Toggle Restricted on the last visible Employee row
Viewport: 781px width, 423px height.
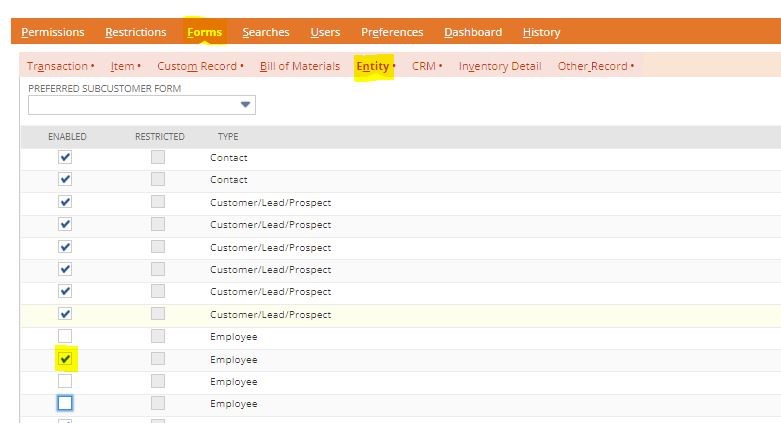coord(158,403)
